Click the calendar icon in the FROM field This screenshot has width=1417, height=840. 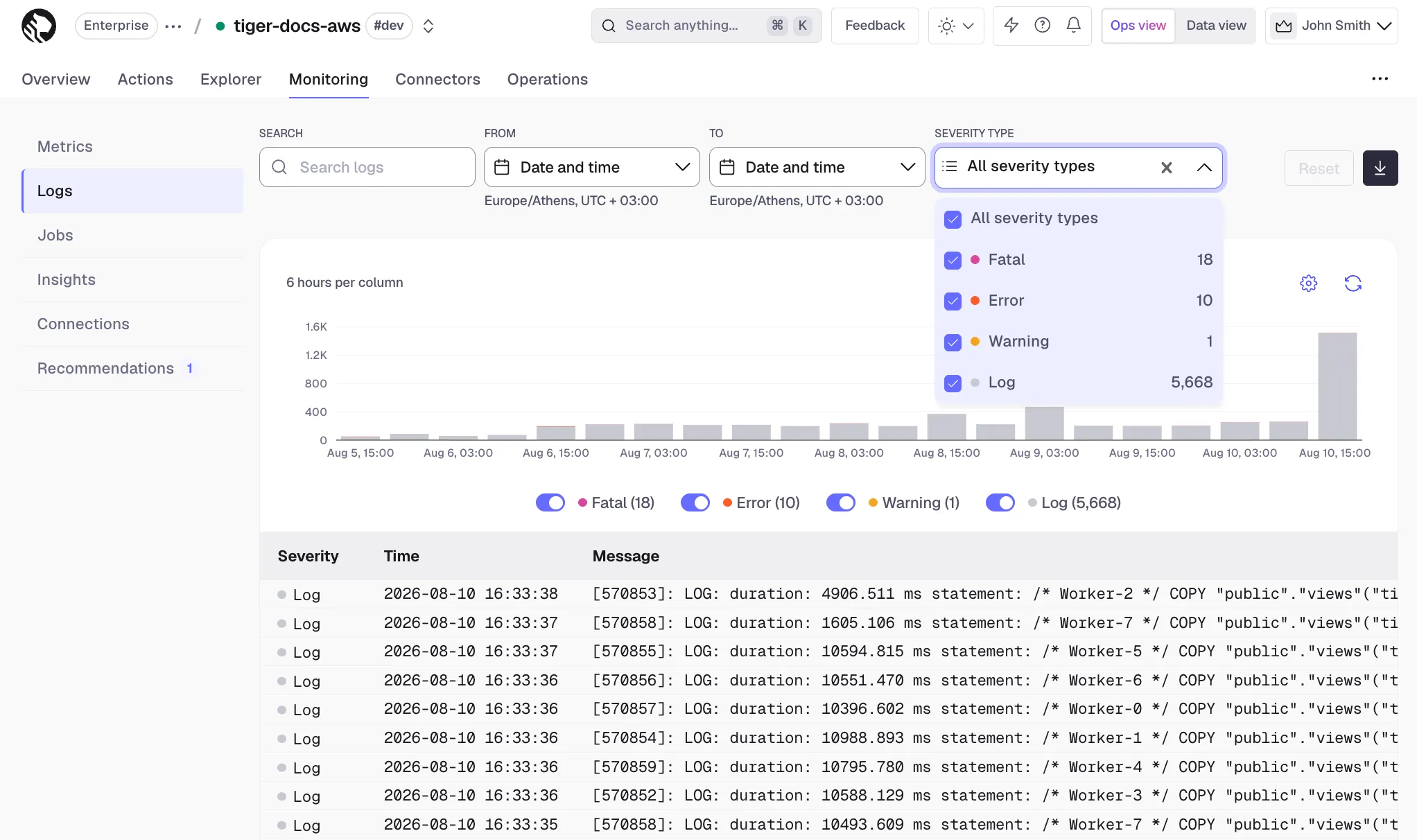pos(502,167)
